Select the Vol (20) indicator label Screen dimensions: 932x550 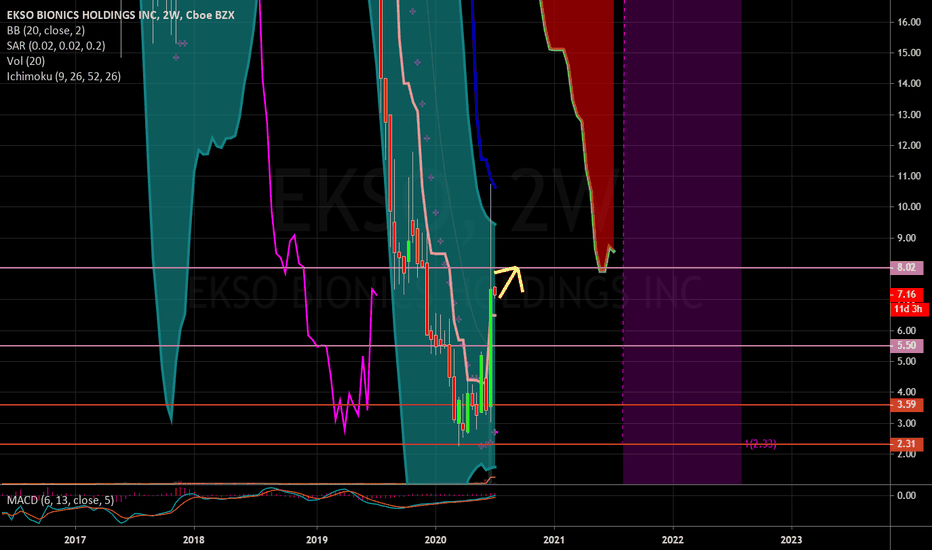(x=26, y=61)
